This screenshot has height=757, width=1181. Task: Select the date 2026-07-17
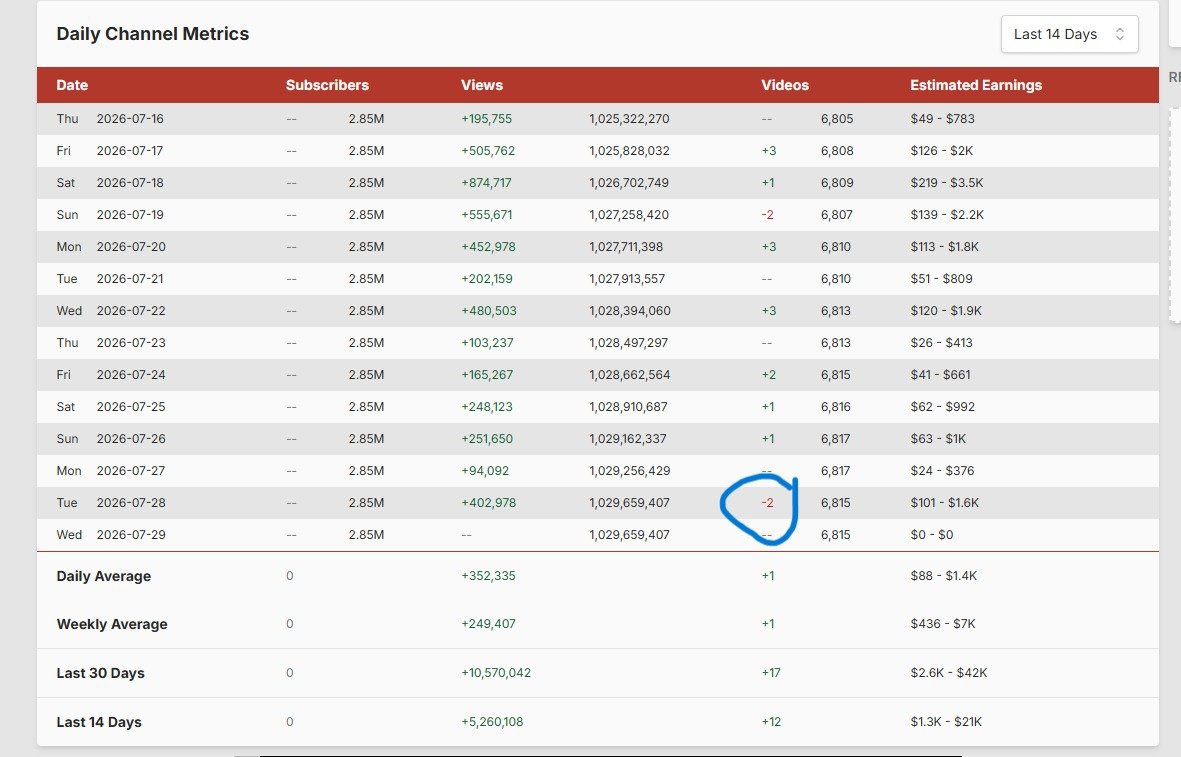(130, 151)
